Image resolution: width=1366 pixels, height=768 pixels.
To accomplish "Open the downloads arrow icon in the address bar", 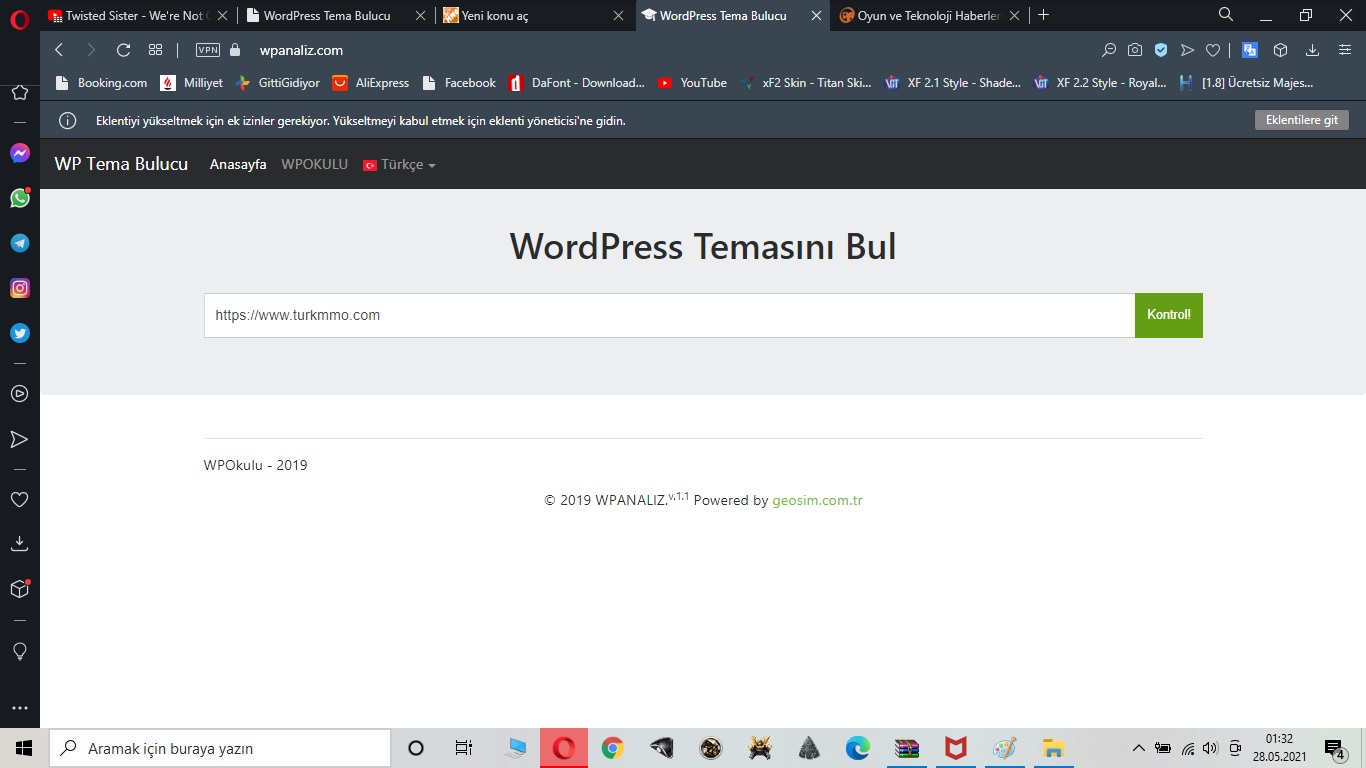I will [1313, 50].
